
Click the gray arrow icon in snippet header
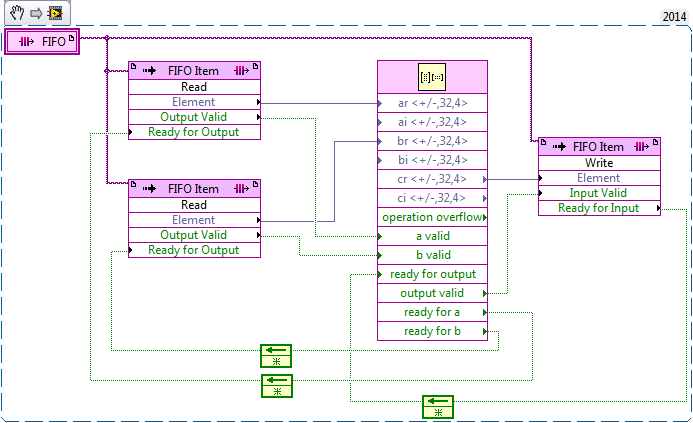click(35, 13)
